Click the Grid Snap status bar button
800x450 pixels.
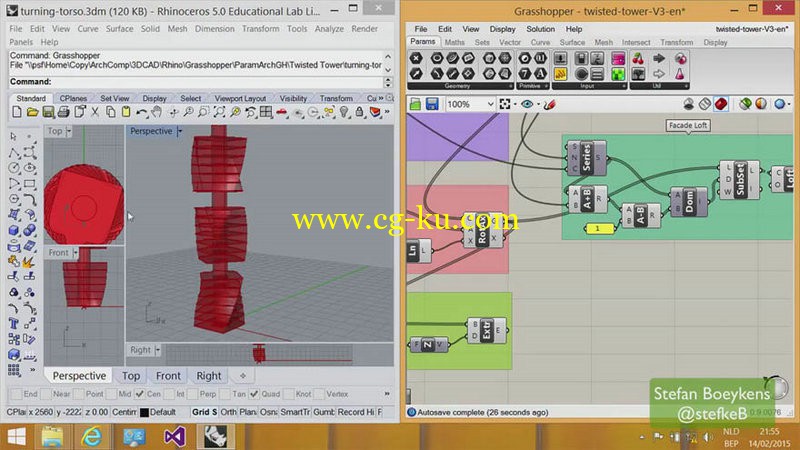(204, 412)
